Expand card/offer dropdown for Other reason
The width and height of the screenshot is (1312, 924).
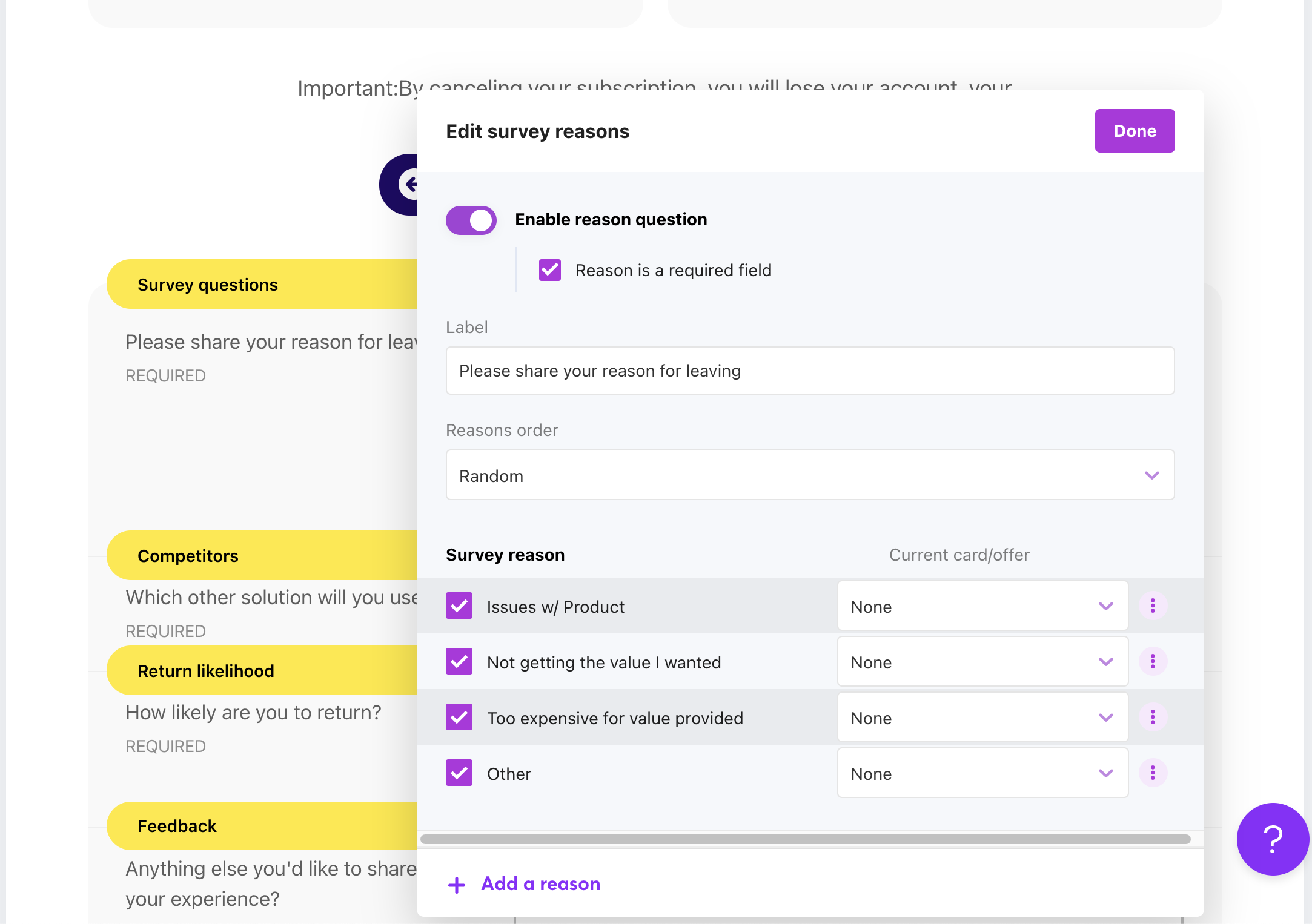tap(982, 773)
